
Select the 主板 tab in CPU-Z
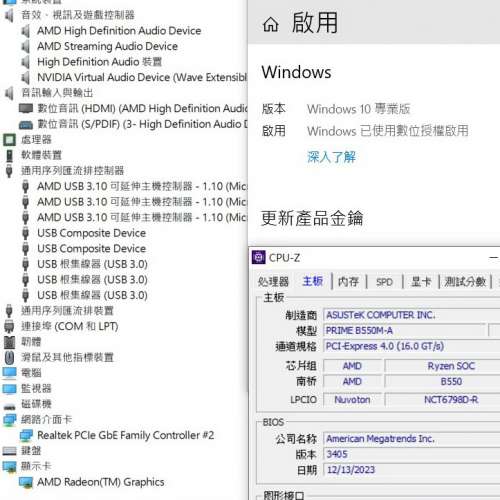(313, 281)
